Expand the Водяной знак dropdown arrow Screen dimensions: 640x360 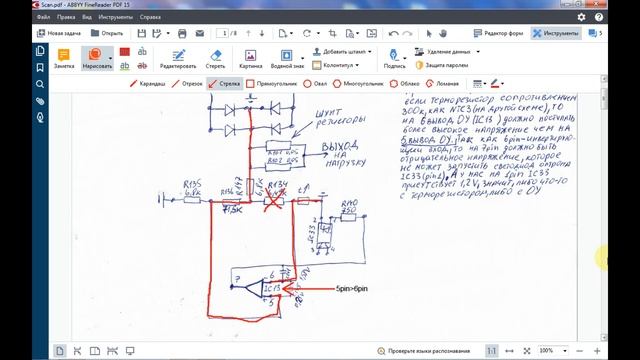coord(302,58)
